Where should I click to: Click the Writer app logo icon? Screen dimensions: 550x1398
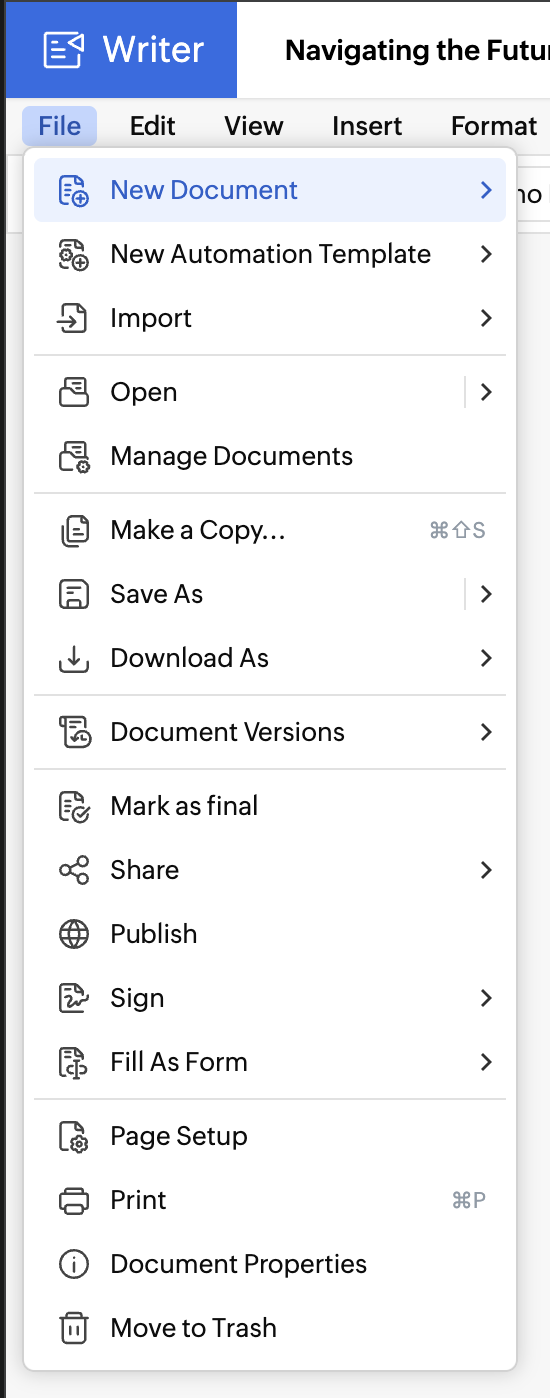coord(64,49)
